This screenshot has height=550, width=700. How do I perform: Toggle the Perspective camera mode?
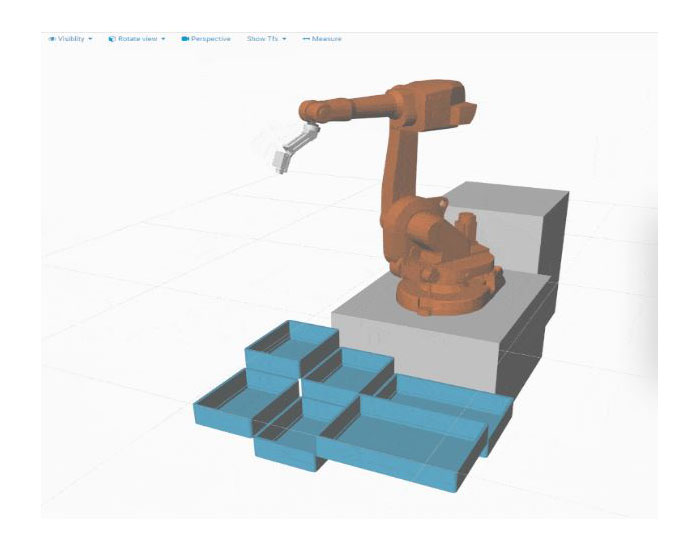(x=210, y=39)
